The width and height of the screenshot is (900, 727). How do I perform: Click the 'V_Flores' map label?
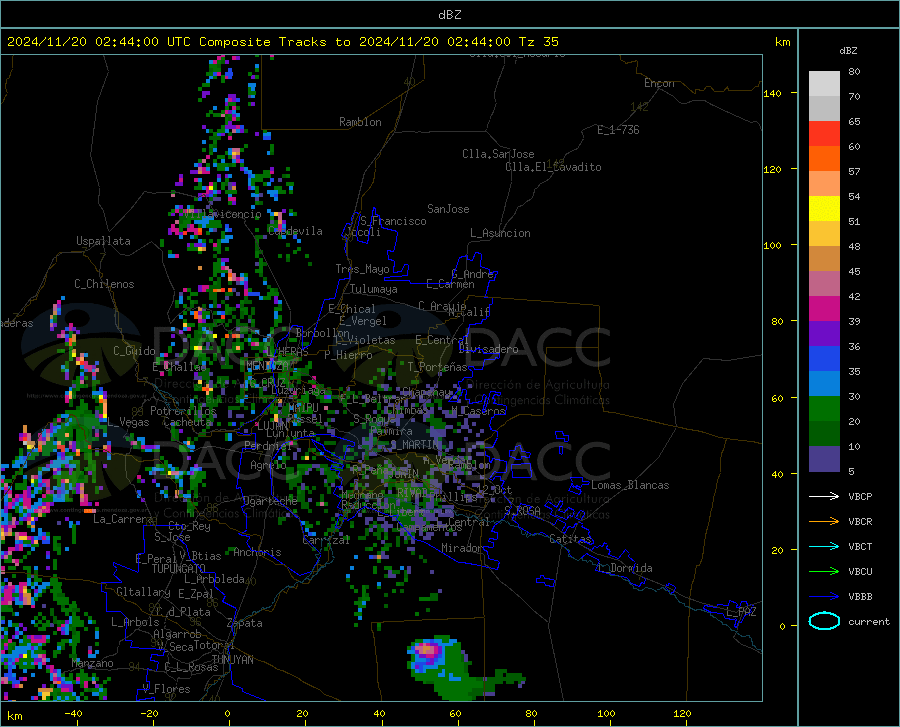coord(166,689)
